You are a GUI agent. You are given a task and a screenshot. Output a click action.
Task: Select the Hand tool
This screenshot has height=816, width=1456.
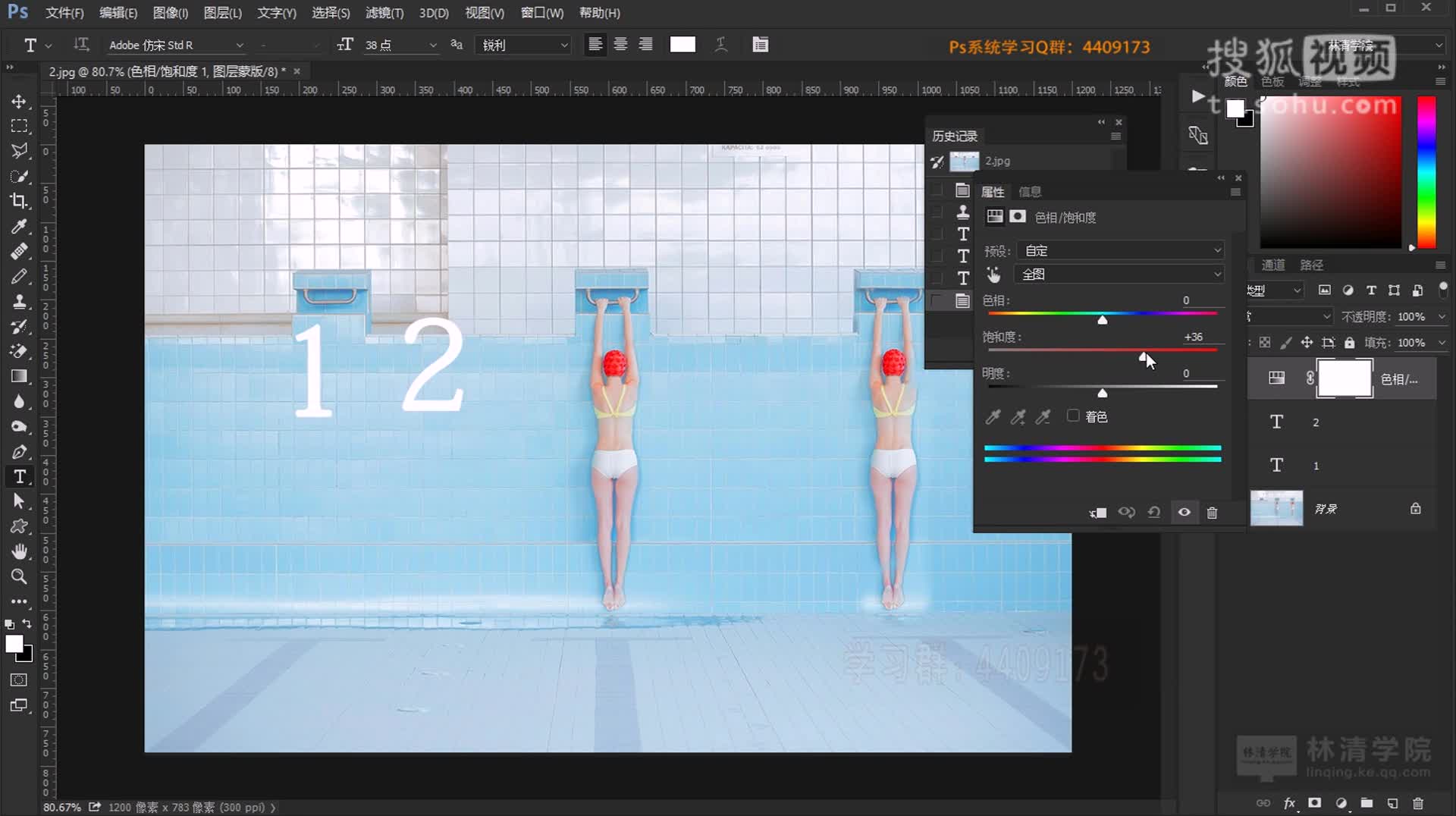(x=19, y=551)
